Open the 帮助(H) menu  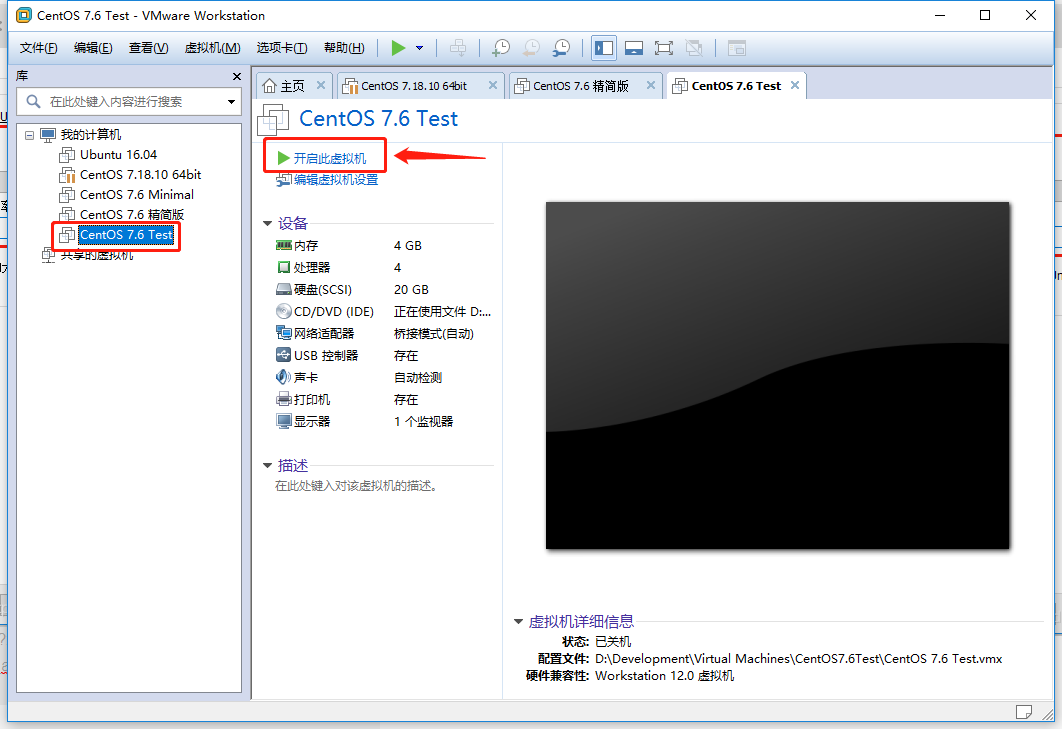[344, 48]
